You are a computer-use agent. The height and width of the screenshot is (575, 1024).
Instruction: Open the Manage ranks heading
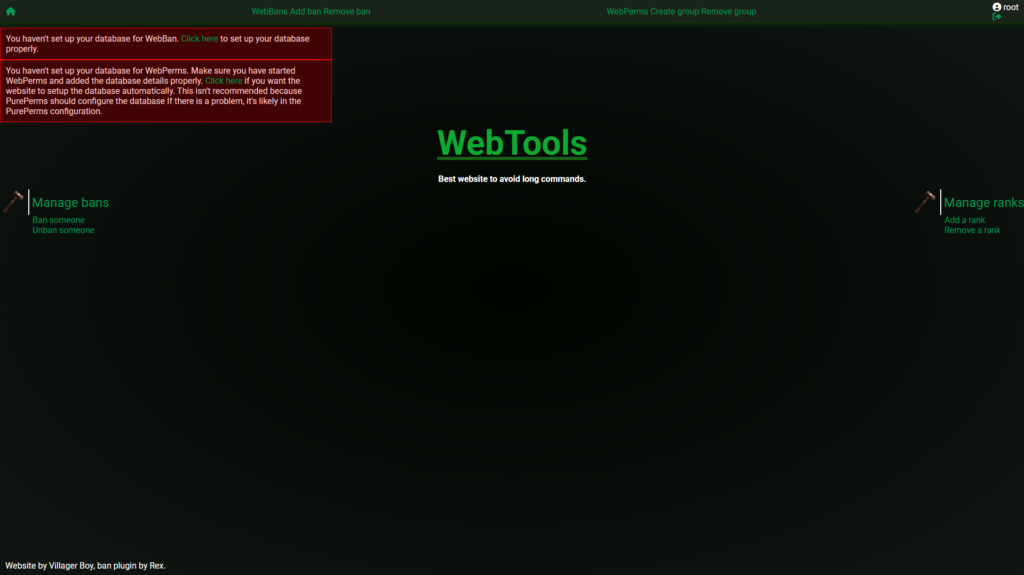click(x=984, y=203)
